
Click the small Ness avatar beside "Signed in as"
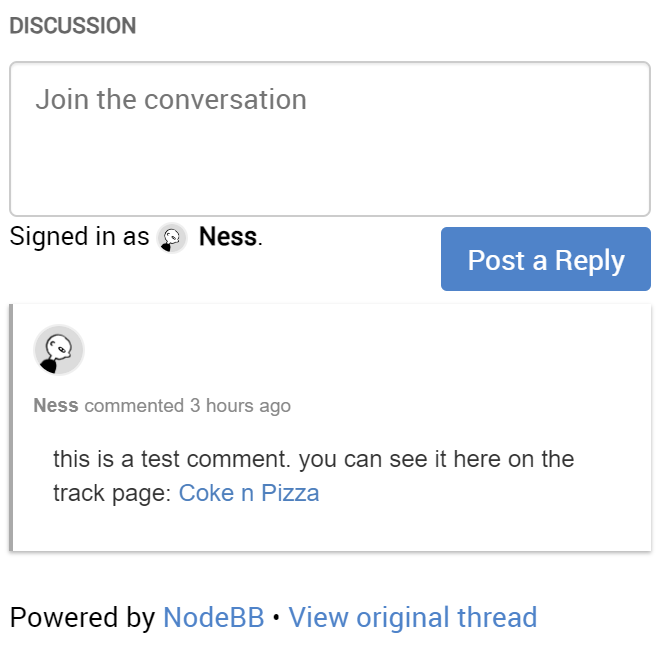[172, 238]
